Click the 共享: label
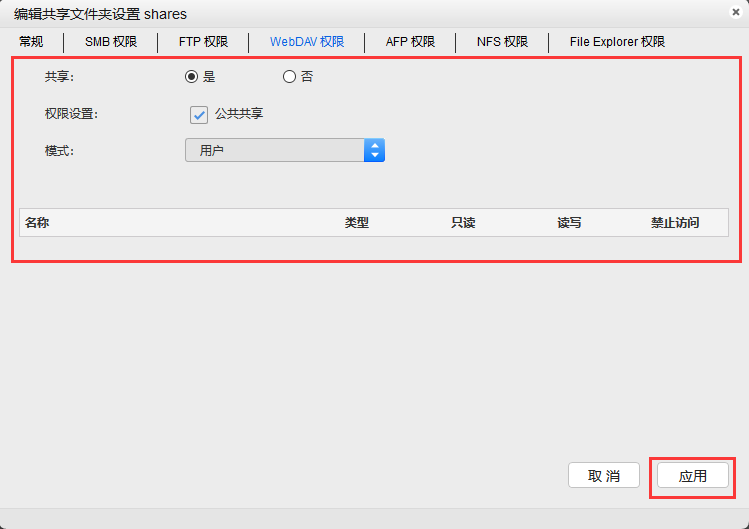 click(x=59, y=76)
